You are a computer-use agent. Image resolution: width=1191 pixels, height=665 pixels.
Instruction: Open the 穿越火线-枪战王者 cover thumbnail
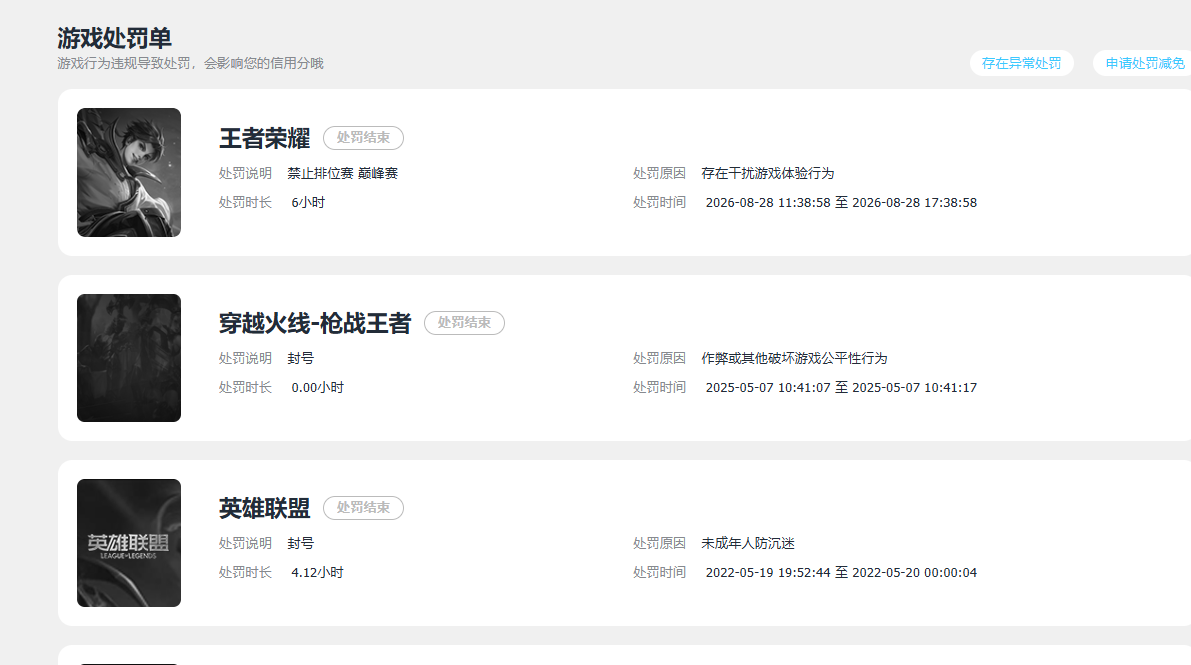tap(129, 358)
